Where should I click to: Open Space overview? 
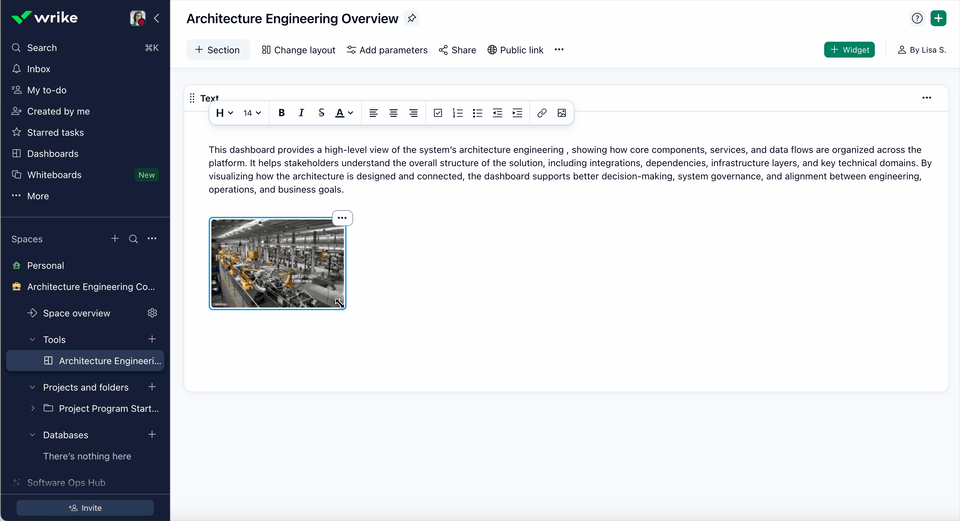point(77,313)
